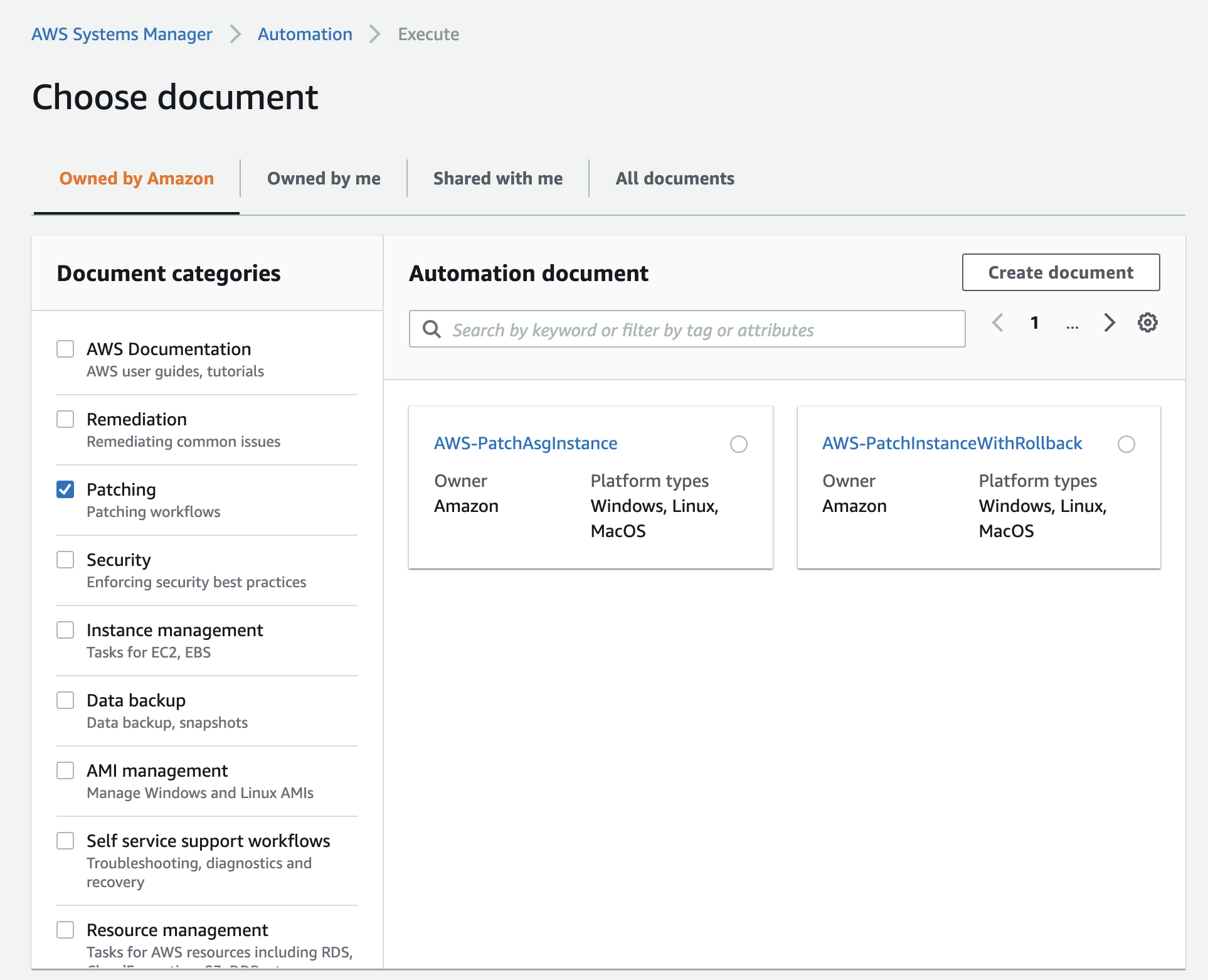
Task: Click 'Data backup, snapshots' description
Action: tap(167, 723)
